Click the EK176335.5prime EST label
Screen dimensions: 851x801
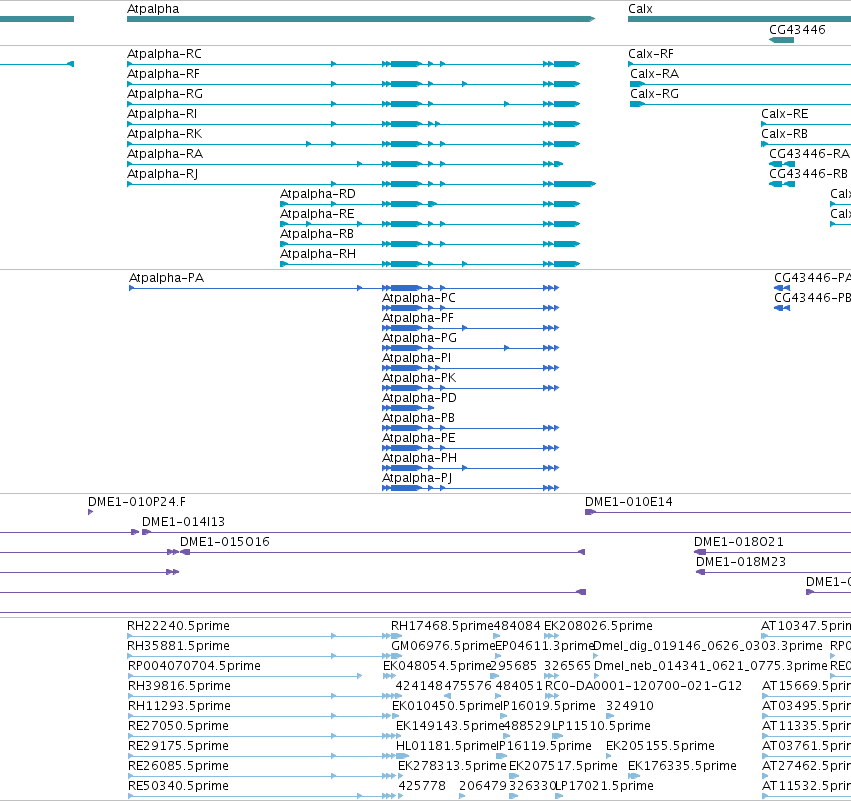[682, 767]
